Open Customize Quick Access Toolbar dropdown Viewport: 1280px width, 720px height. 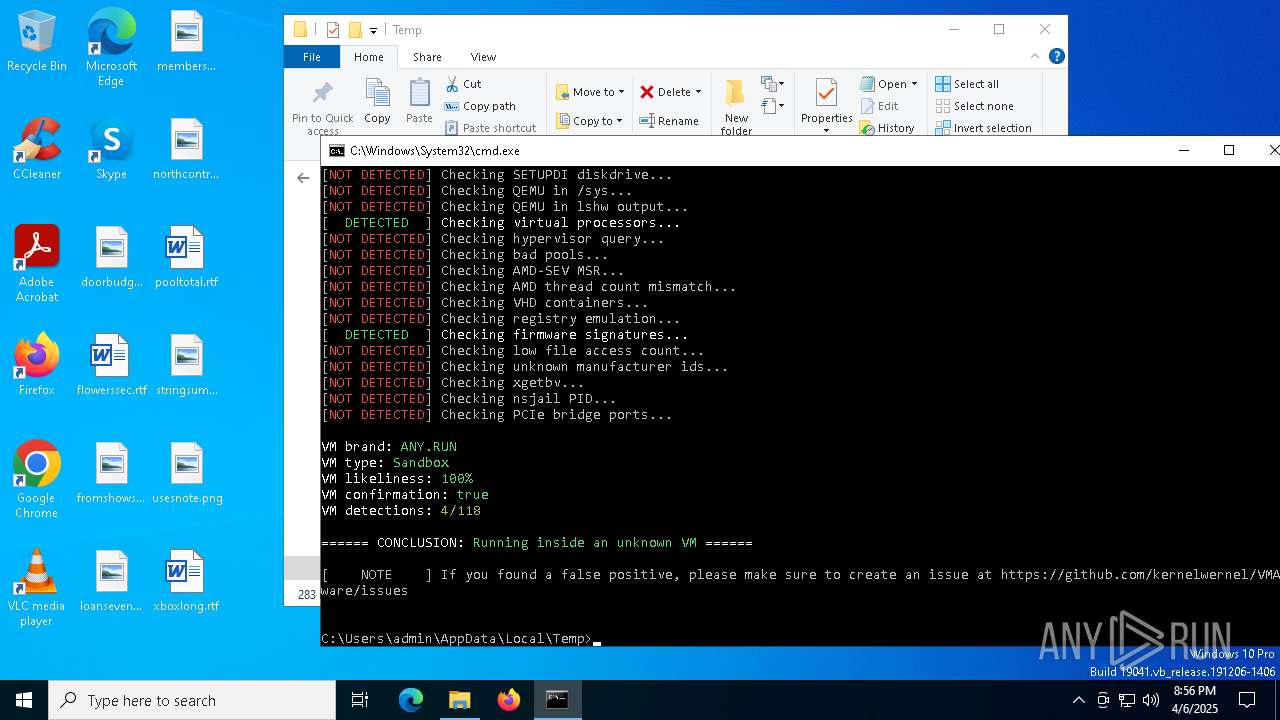point(373,30)
